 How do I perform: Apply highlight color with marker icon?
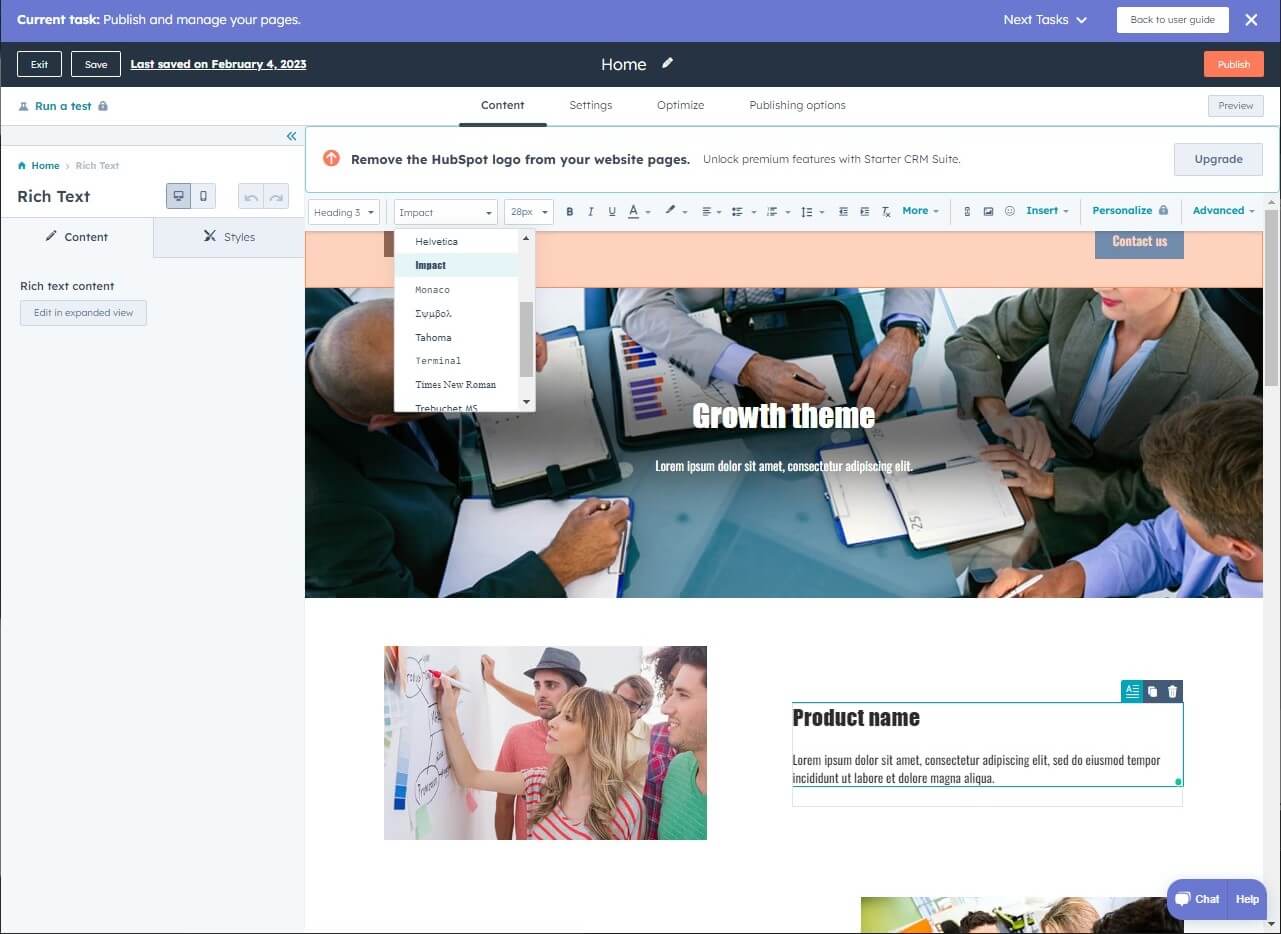click(670, 211)
